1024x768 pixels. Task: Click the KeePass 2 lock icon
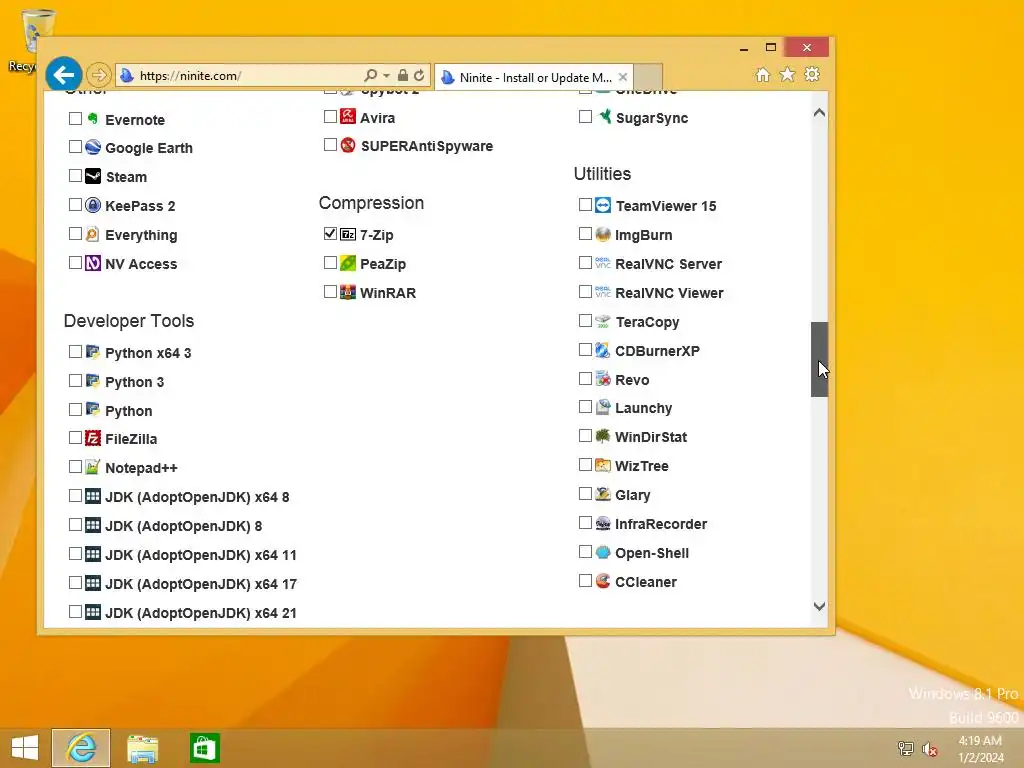pyautogui.click(x=93, y=206)
